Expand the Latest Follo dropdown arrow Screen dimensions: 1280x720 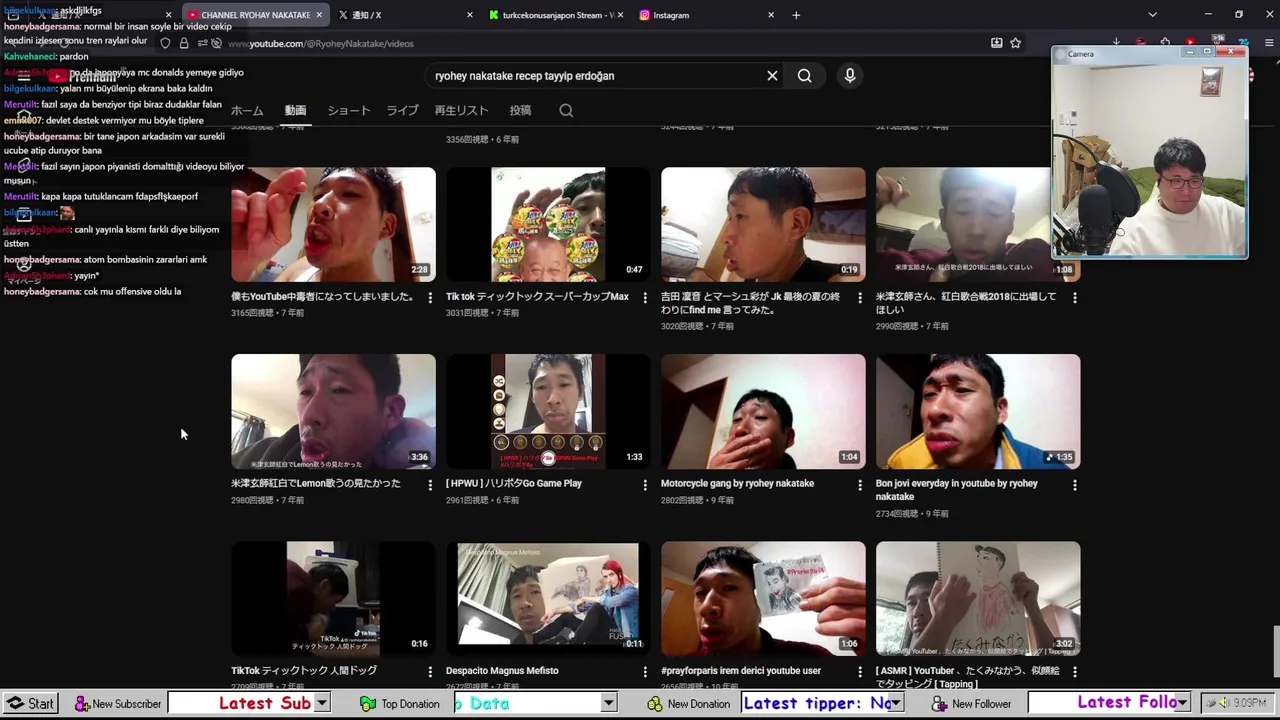tap(1183, 703)
